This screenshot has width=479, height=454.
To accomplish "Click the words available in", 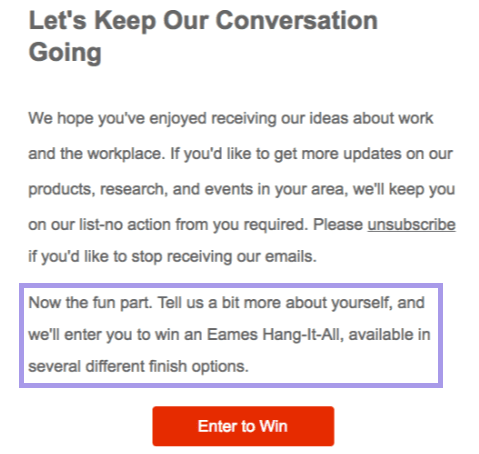I will (390, 334).
